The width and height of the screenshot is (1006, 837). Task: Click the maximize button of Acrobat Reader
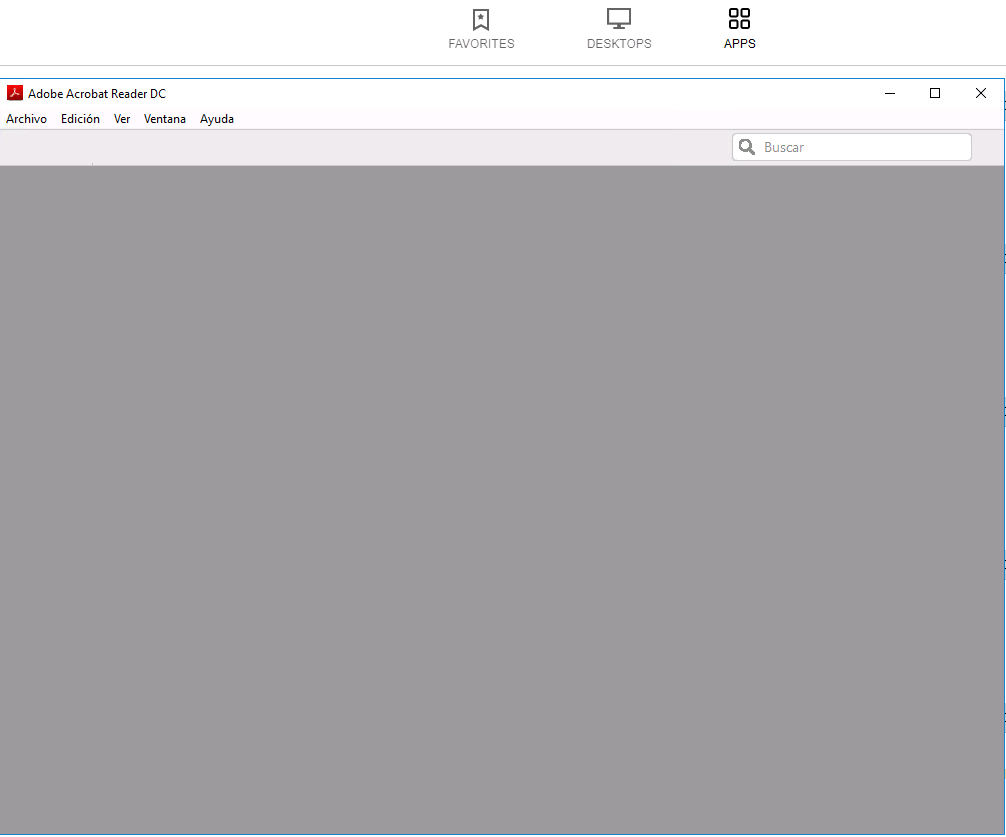(x=935, y=92)
